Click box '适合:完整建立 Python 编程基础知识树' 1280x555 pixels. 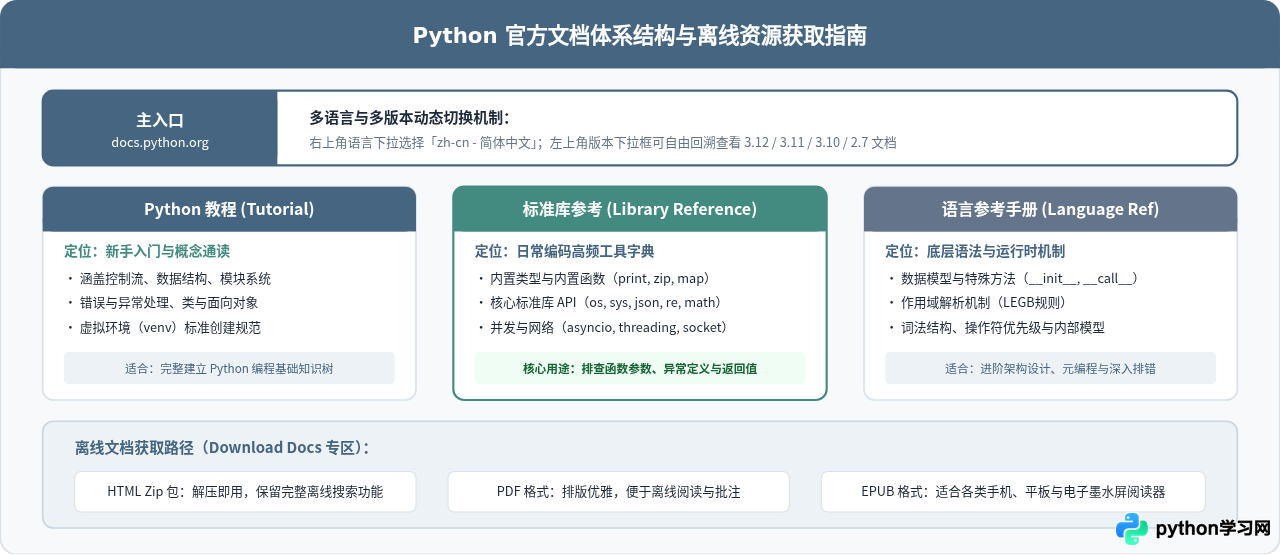(x=229, y=368)
